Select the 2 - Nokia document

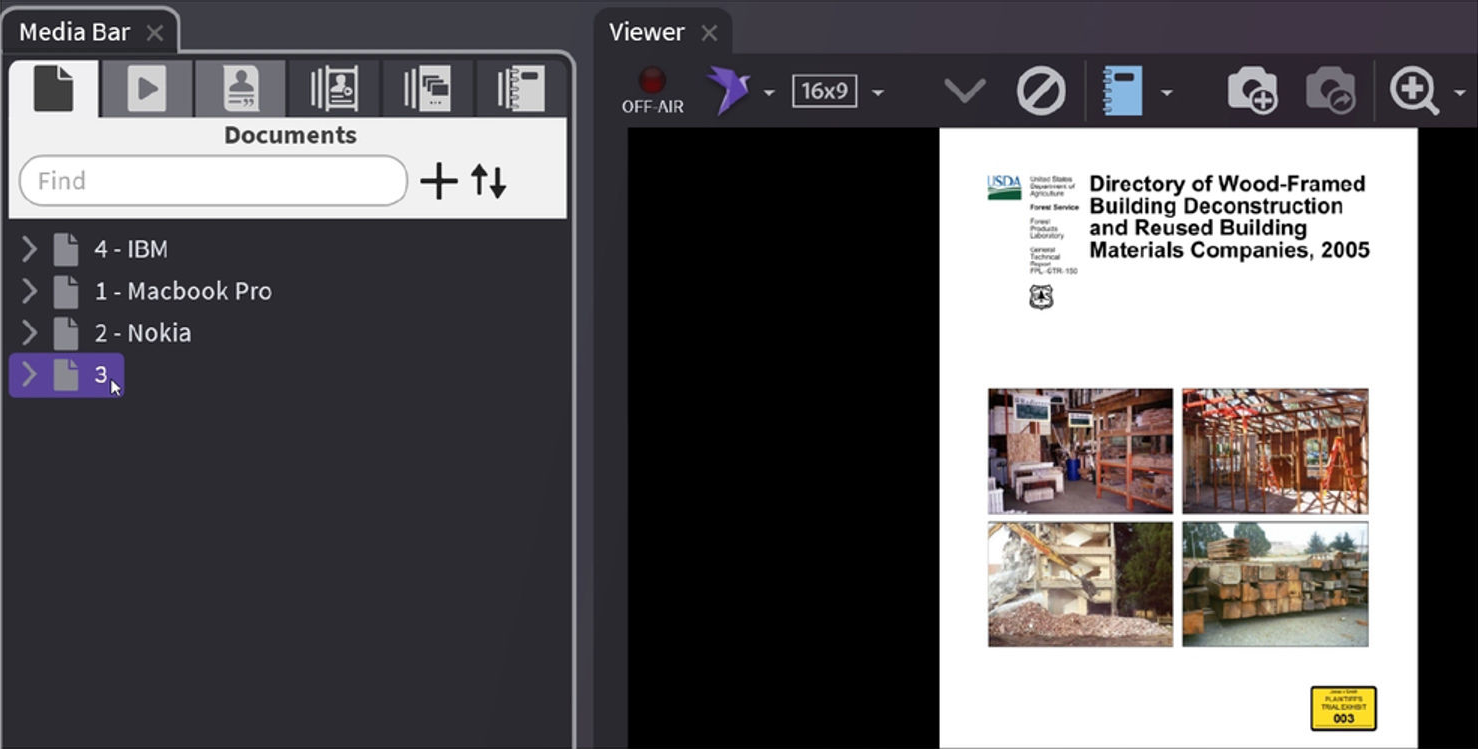click(142, 333)
